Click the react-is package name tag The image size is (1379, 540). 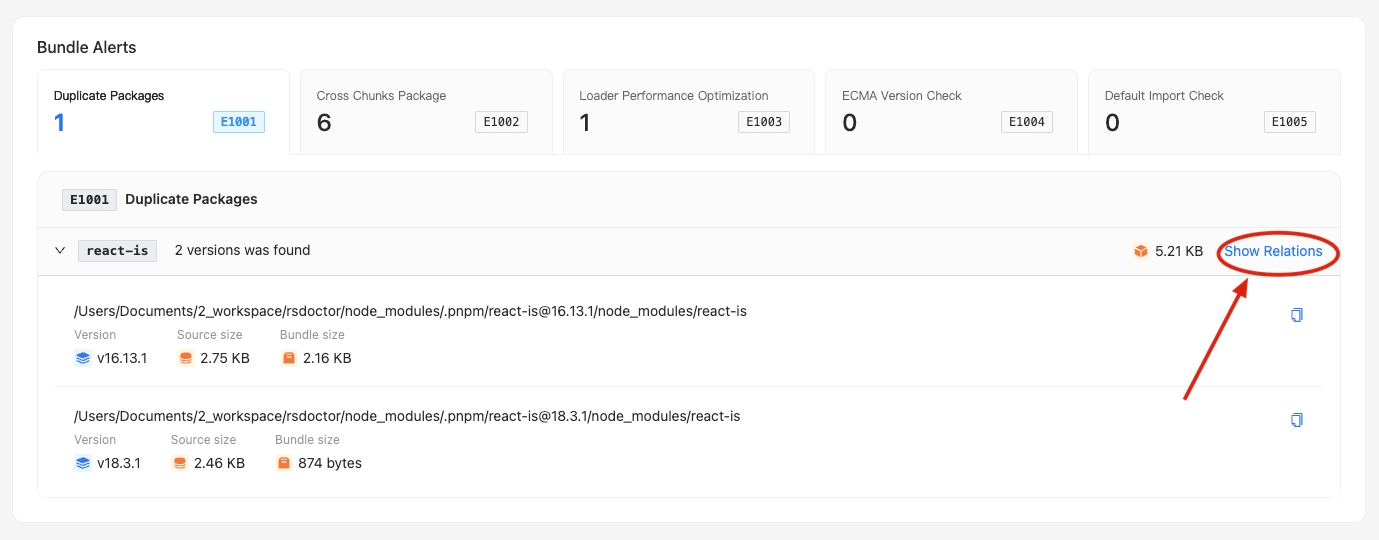[118, 250]
